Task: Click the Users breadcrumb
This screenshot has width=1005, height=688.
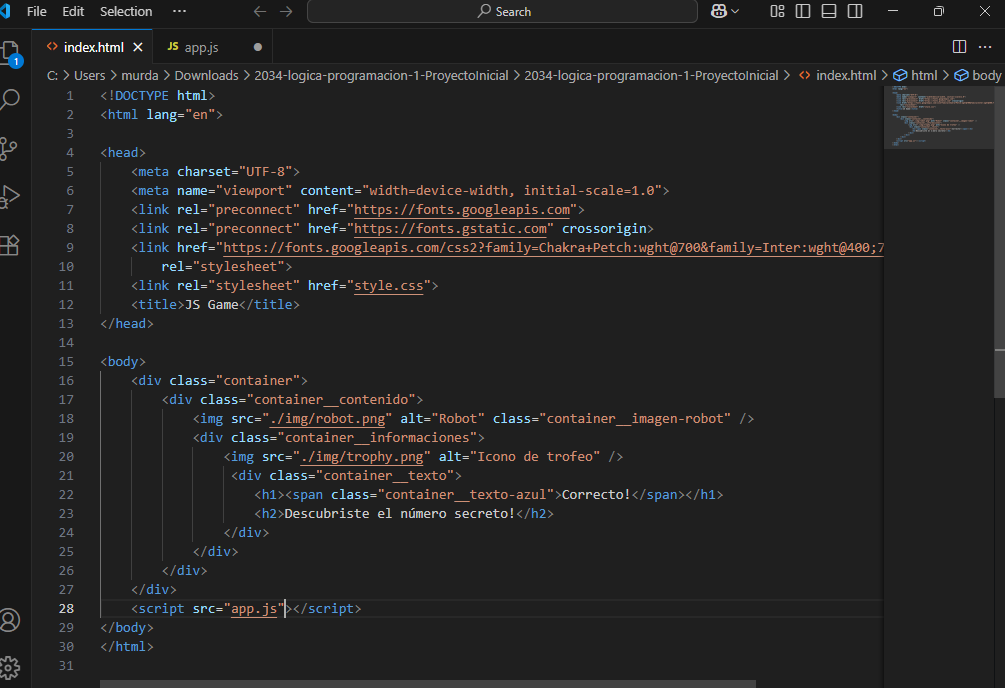Action: pyautogui.click(x=89, y=76)
